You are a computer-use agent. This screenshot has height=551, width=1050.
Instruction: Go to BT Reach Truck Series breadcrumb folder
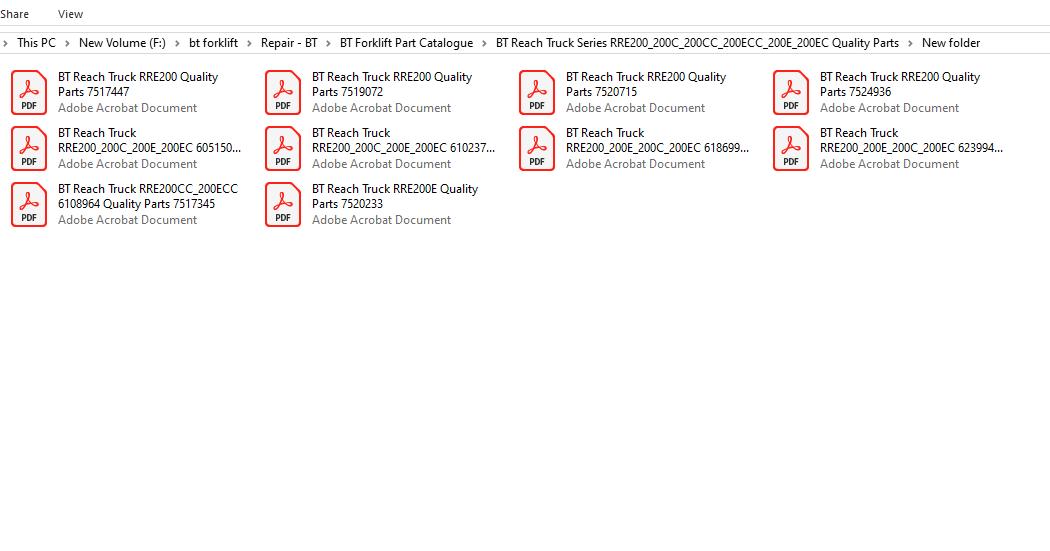click(x=697, y=43)
